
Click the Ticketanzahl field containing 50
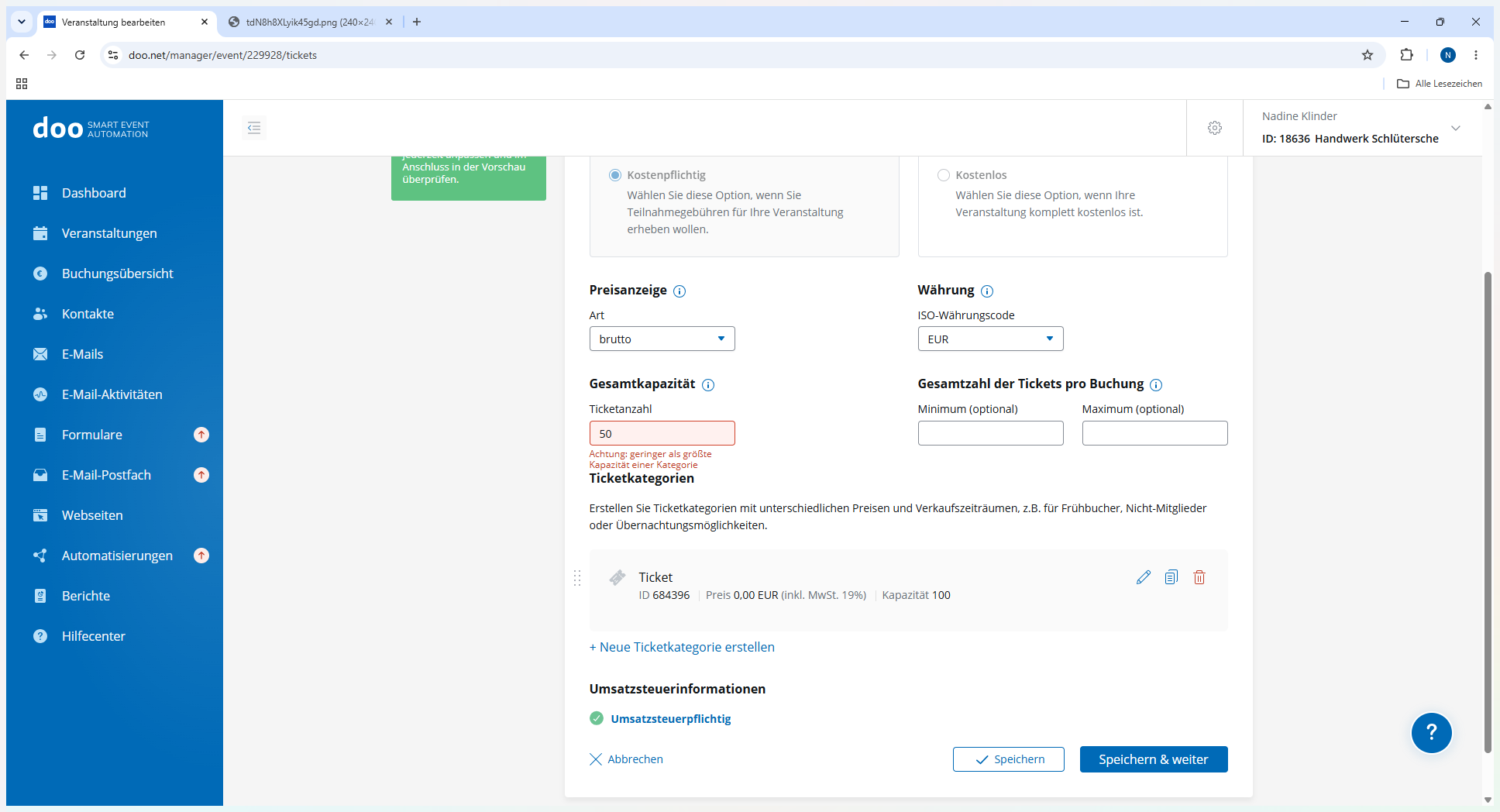pyautogui.click(x=662, y=433)
